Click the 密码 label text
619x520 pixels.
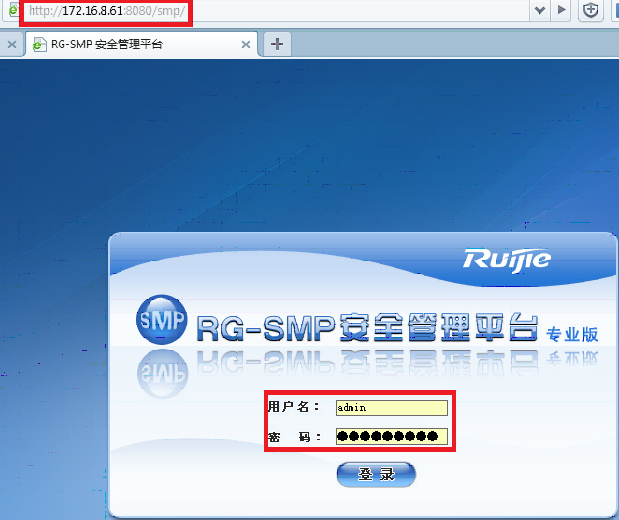294,437
